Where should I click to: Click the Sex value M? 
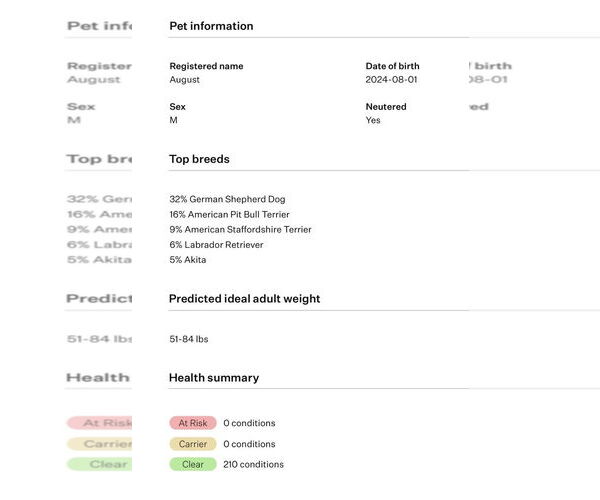coord(173,120)
